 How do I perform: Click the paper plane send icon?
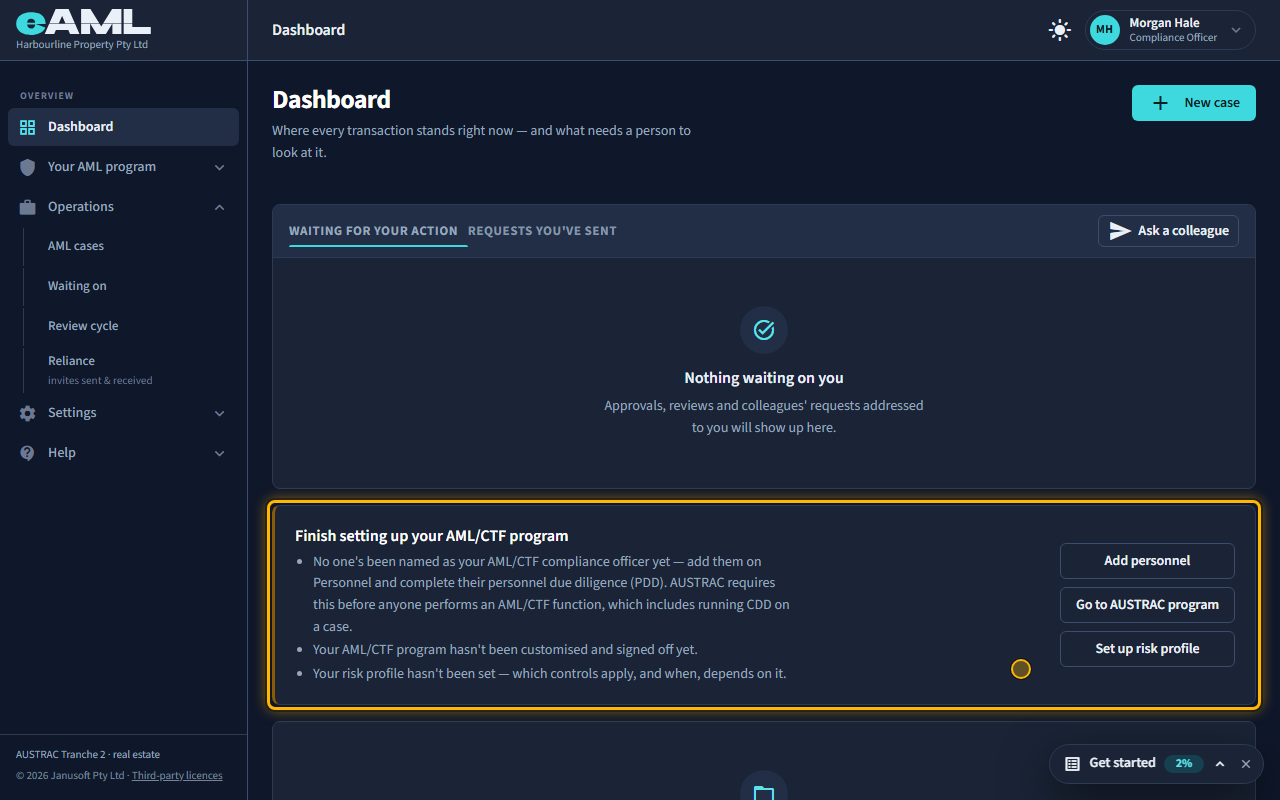(1120, 231)
